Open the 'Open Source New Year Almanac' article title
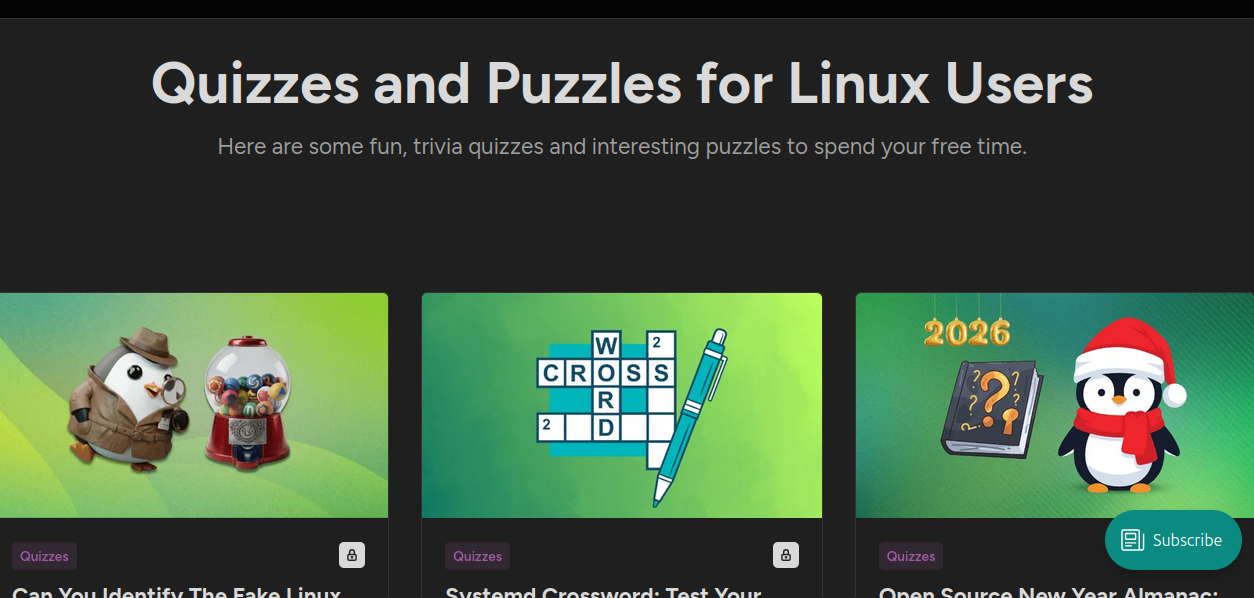The width and height of the screenshot is (1254, 598). [1047, 591]
